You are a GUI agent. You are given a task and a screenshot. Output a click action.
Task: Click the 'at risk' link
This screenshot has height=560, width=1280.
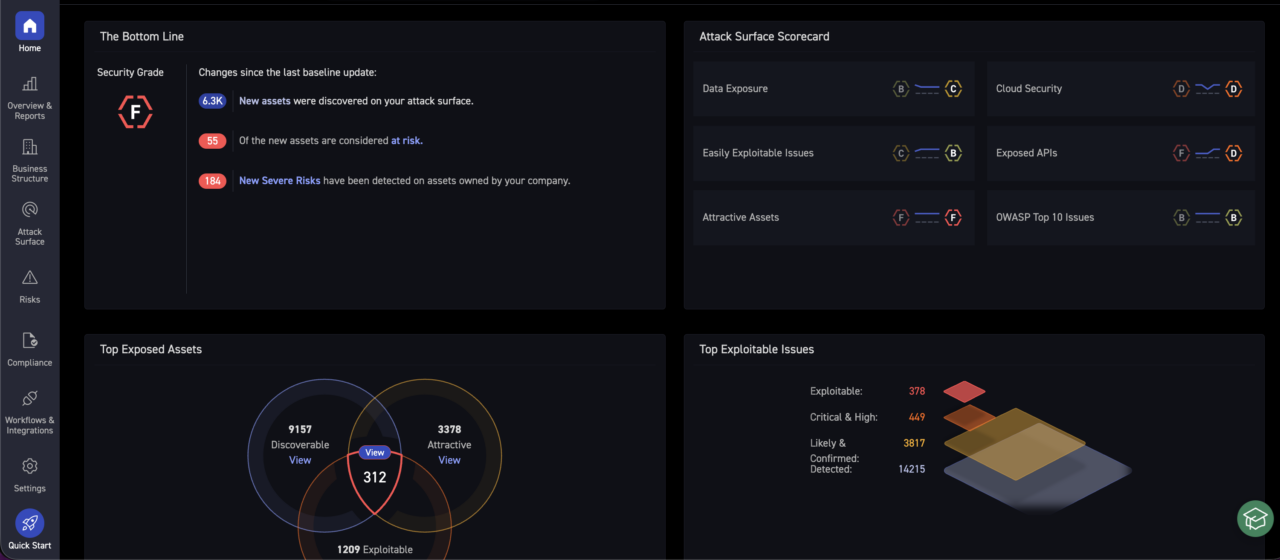coord(406,141)
